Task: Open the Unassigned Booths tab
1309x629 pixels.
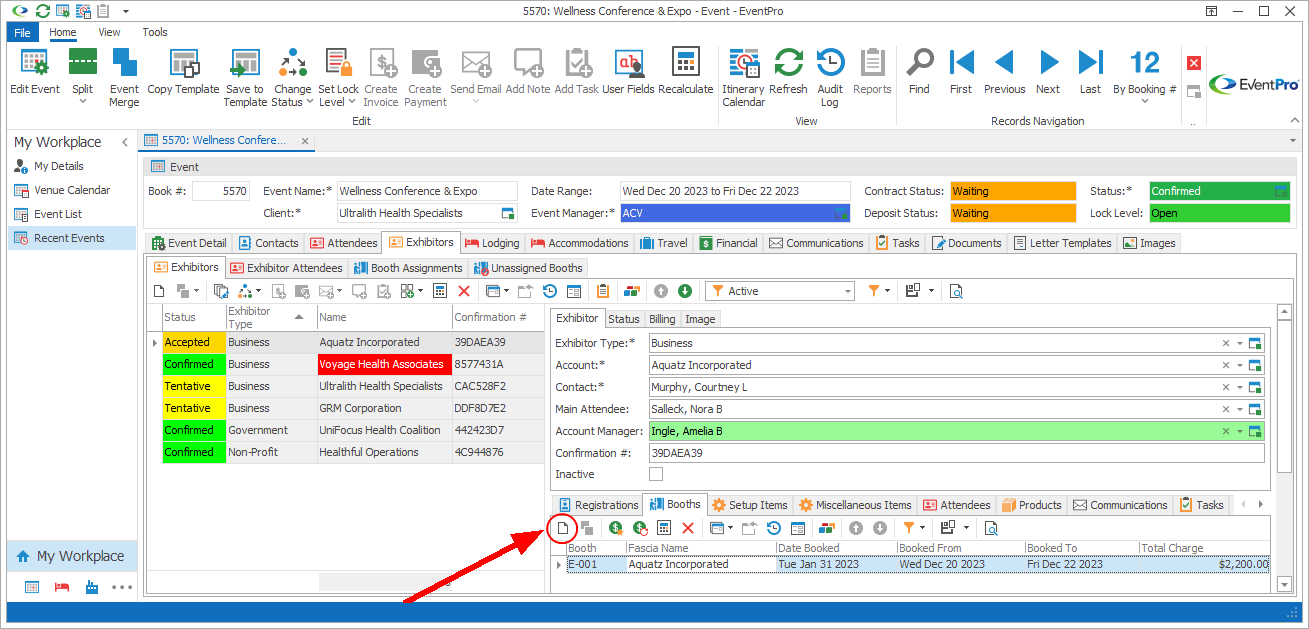Action: tap(528, 268)
